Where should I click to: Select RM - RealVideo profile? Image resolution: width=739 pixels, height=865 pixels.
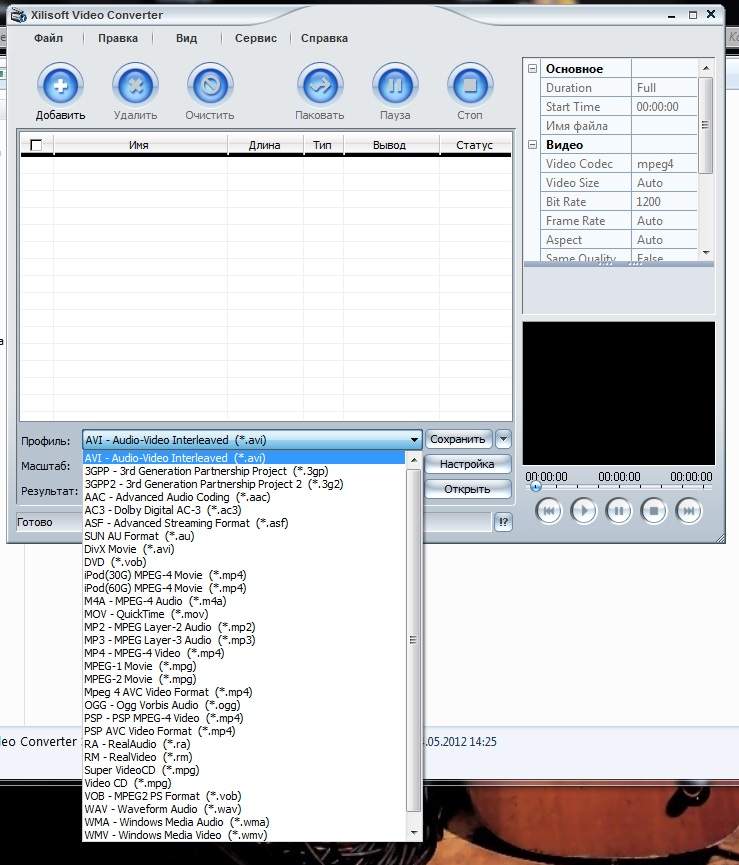click(x=243, y=757)
